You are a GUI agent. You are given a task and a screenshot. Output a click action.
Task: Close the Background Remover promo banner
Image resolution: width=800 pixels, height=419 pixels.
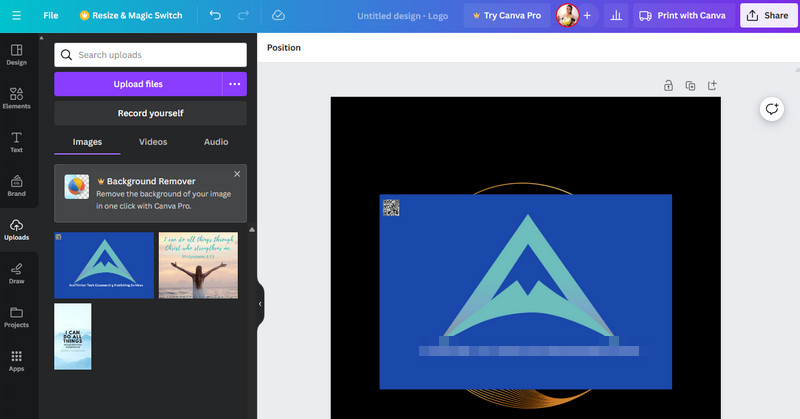237,174
